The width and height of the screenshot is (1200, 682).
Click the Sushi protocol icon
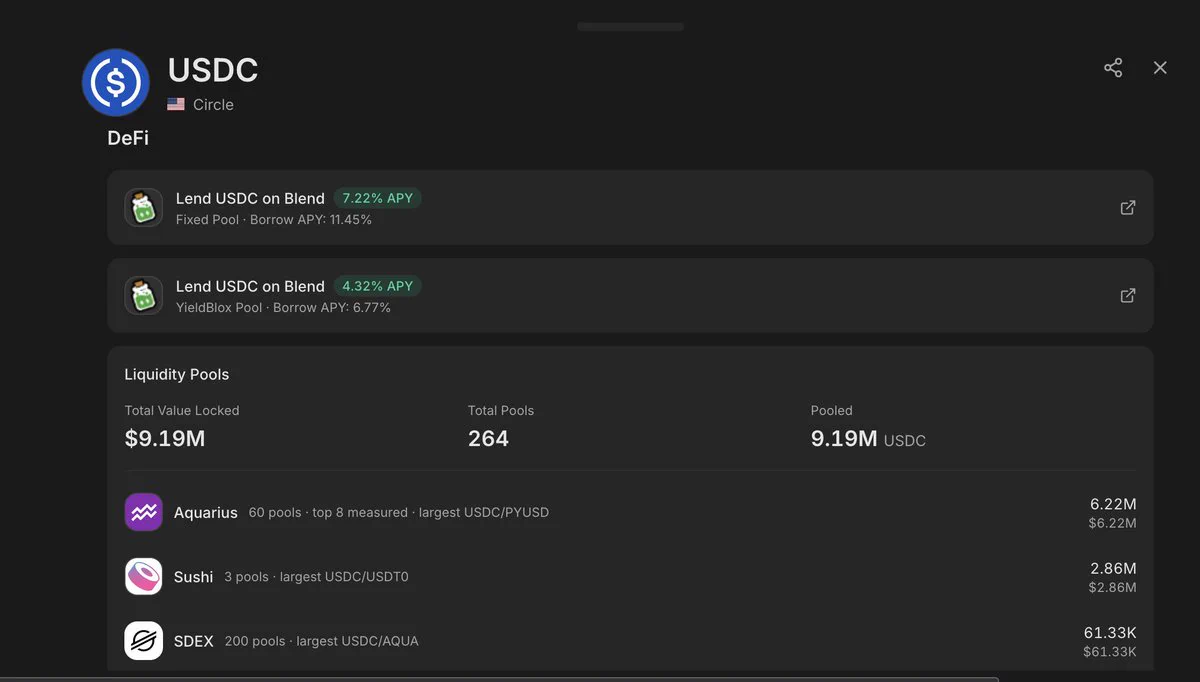(144, 576)
